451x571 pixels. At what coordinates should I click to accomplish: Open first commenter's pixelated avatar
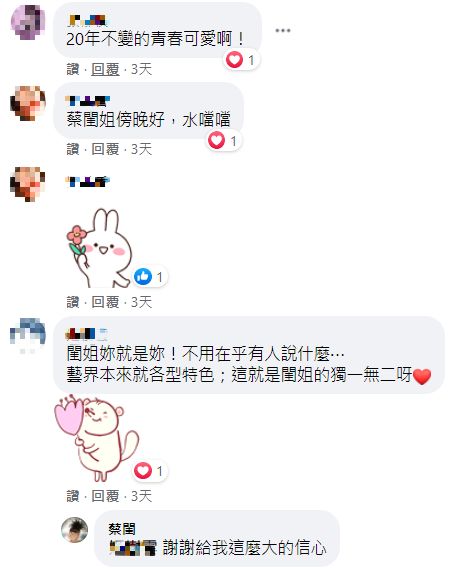click(28, 21)
